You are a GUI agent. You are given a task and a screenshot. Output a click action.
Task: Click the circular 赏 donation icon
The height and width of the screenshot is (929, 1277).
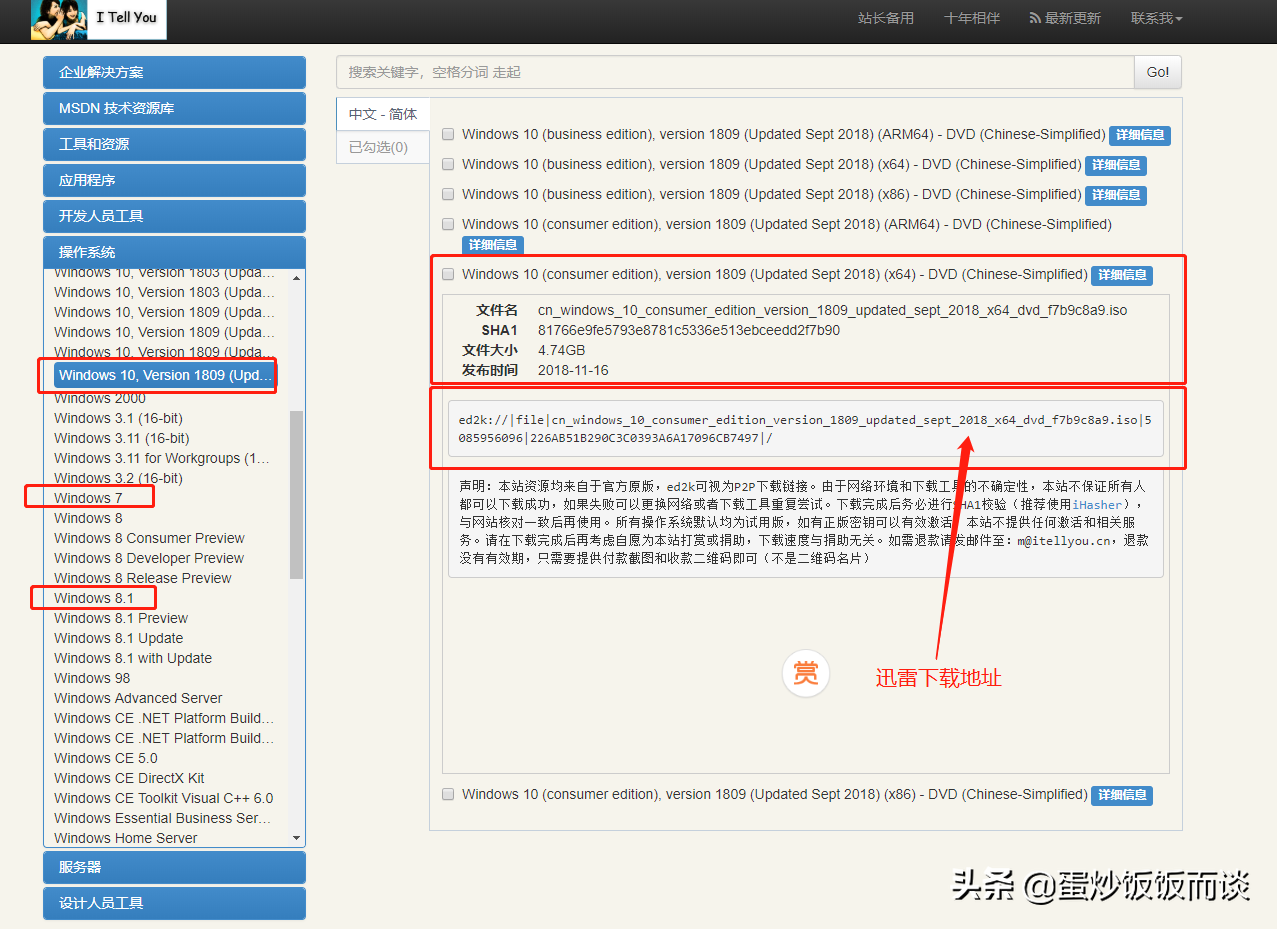(x=805, y=674)
